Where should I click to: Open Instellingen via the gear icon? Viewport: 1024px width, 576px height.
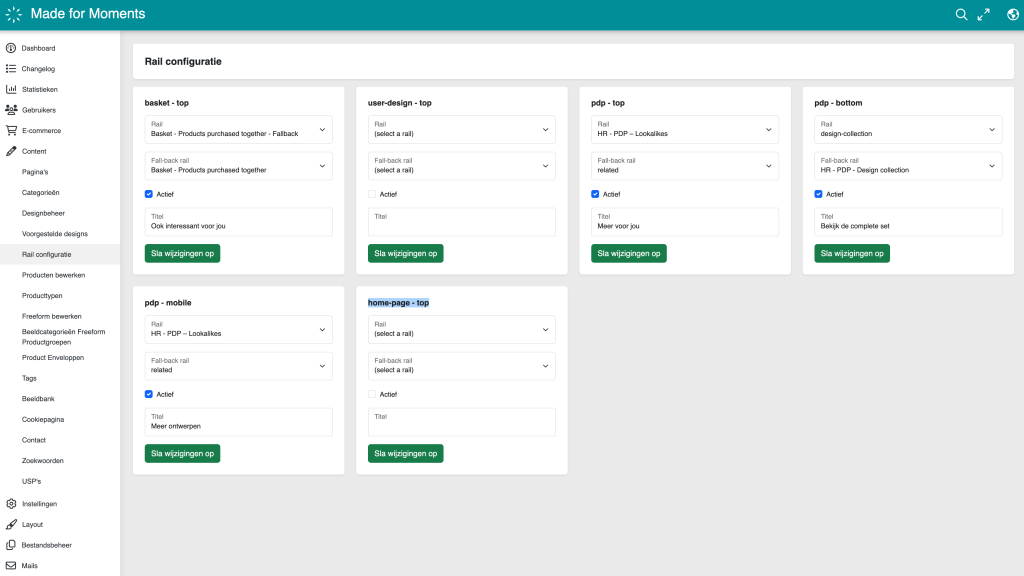12,503
